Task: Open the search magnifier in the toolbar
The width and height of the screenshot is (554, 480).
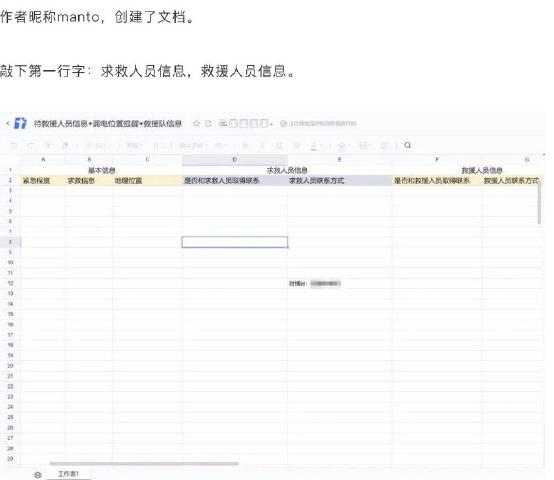Action: 407,145
